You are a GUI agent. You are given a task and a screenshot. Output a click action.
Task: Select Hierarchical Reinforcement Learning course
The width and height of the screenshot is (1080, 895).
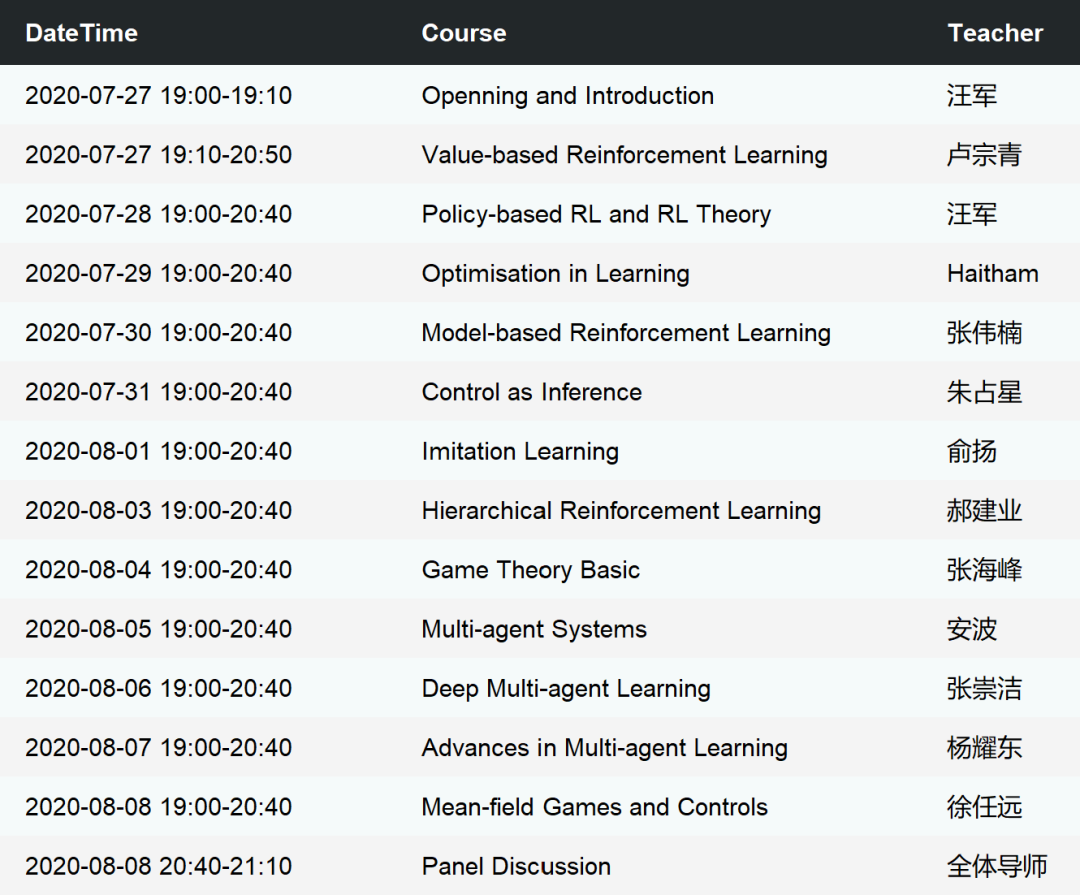[621, 511]
